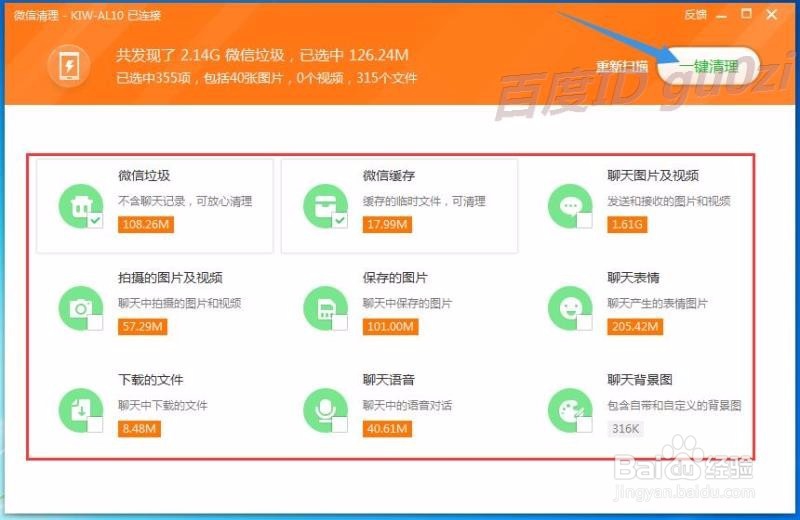Click the 17.99M size tag
Viewport: 800px width, 520px height.
pos(387,225)
